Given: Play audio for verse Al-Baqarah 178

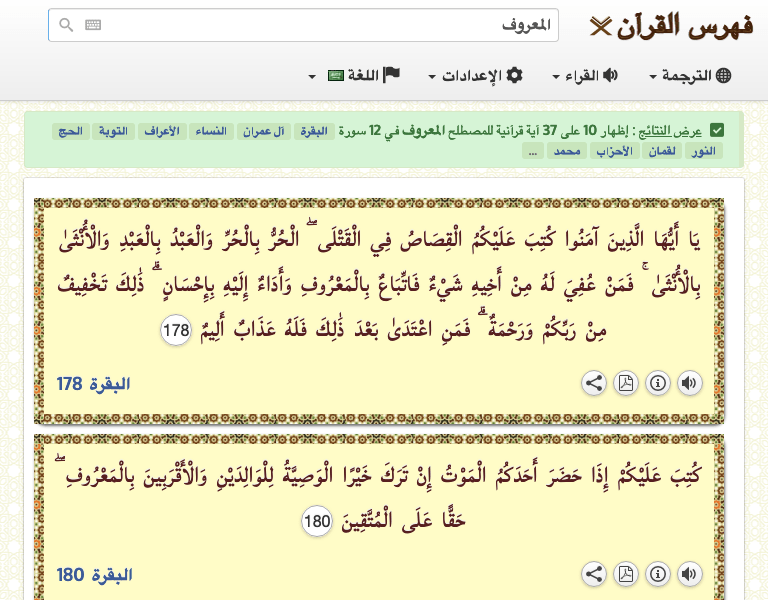Looking at the screenshot, I should click(689, 383).
